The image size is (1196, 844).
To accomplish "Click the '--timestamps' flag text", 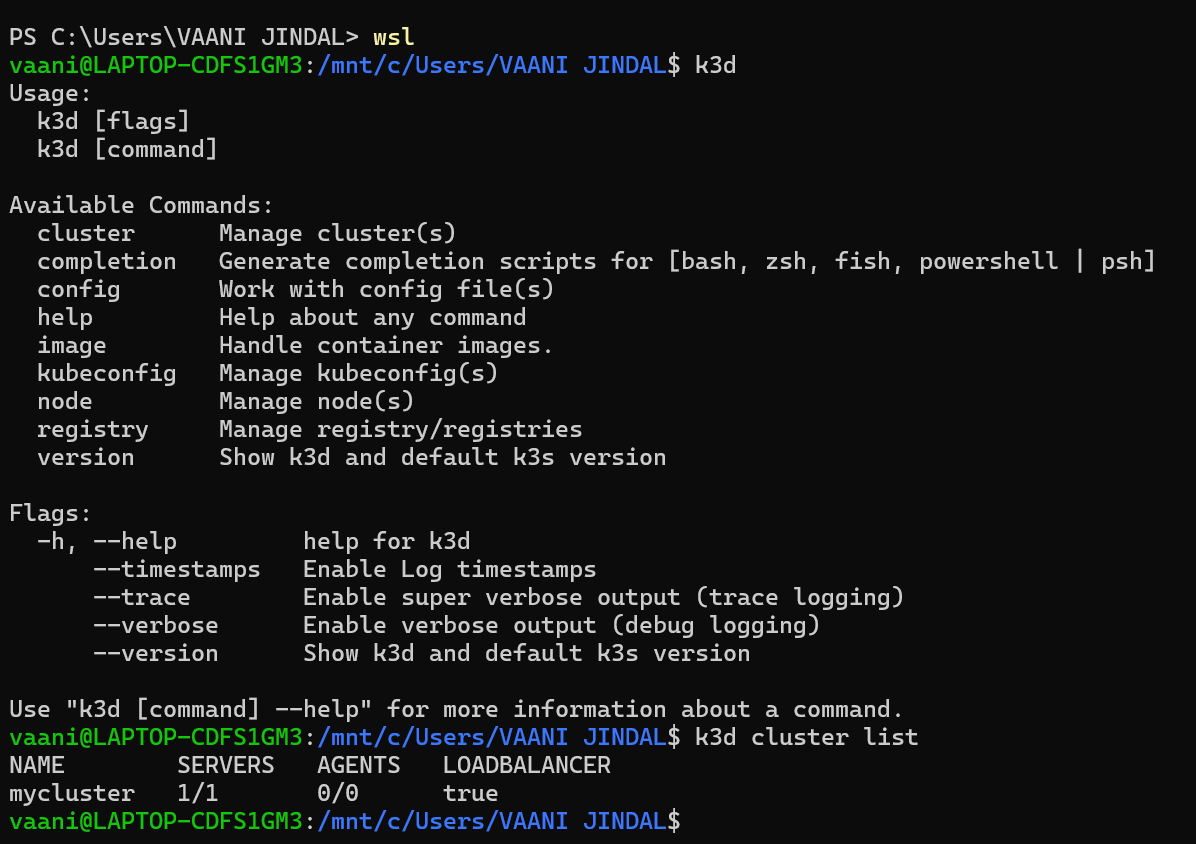I will (x=176, y=569).
